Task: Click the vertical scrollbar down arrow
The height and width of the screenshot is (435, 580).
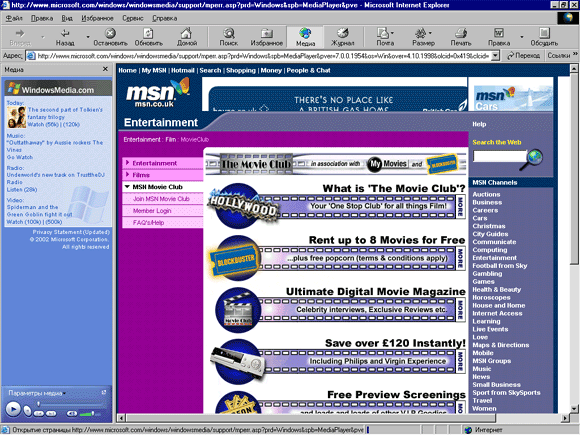Action: pyautogui.click(x=574, y=408)
